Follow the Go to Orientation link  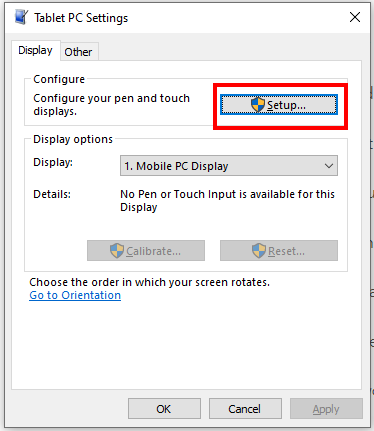[75, 295]
